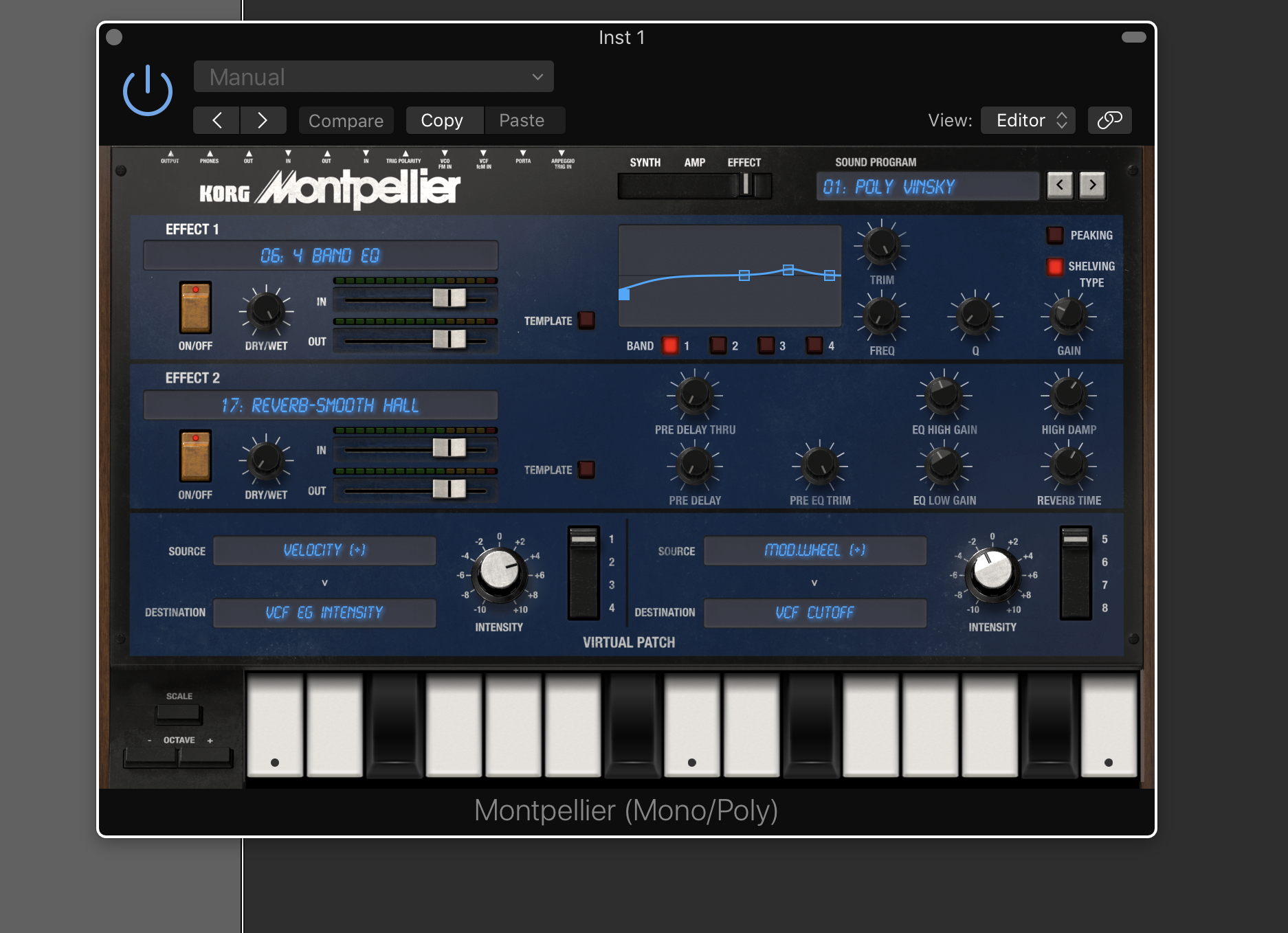
Task: Click Pre EQ Trim knob
Action: click(x=820, y=465)
